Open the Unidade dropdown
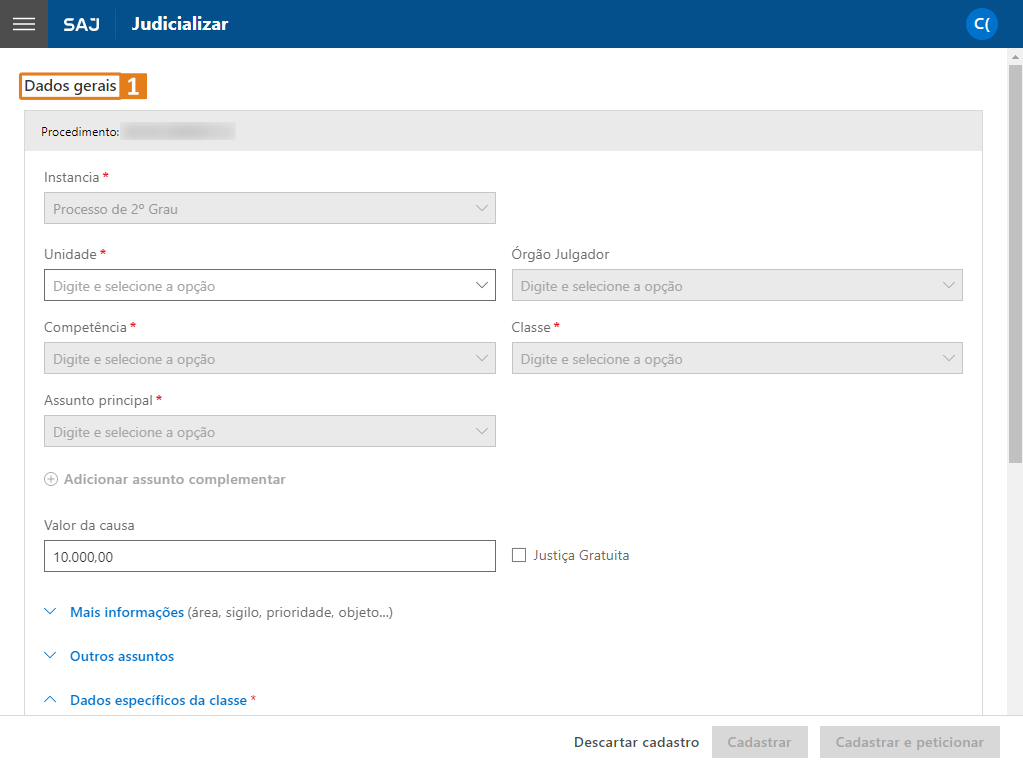The width and height of the screenshot is (1023, 767). coord(269,285)
